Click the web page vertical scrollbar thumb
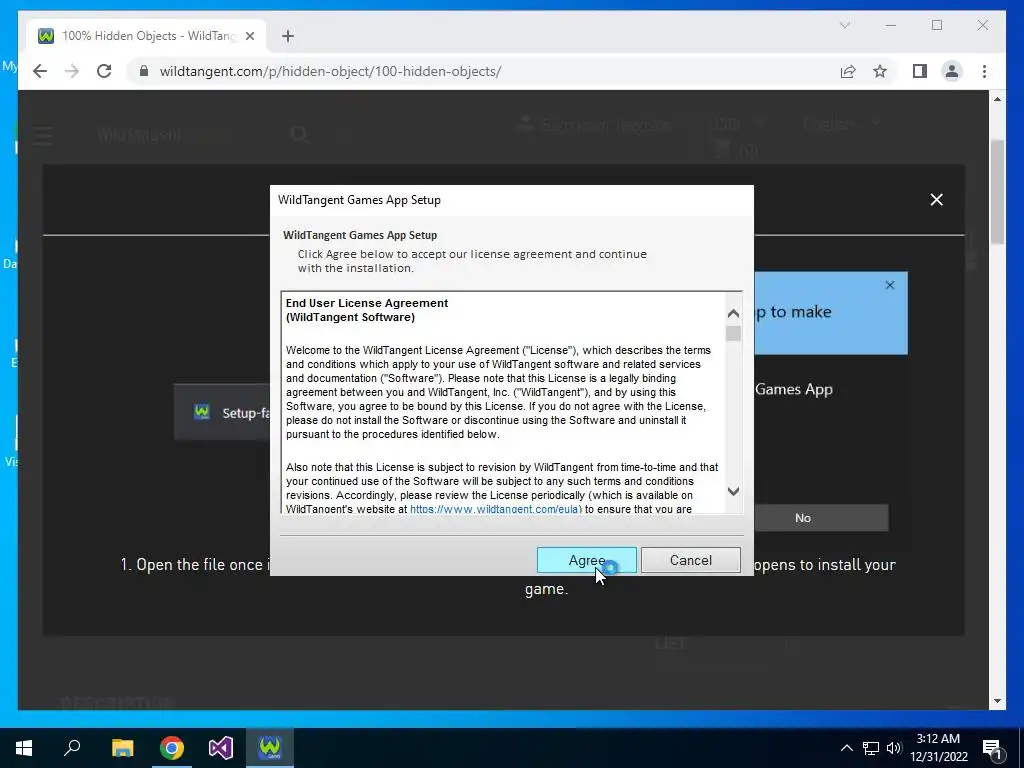1024x768 pixels. (x=997, y=193)
